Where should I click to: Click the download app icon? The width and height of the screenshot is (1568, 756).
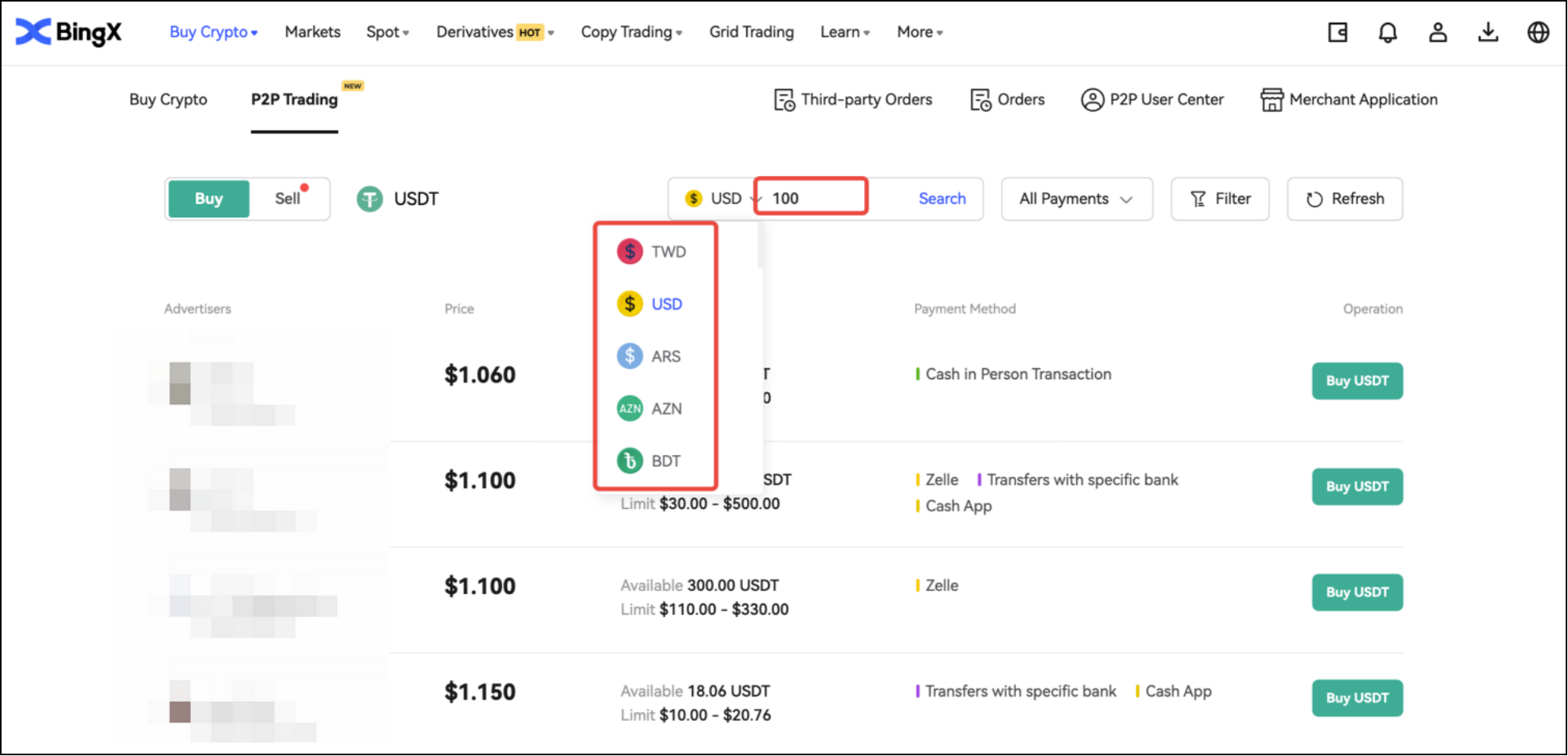click(1487, 32)
